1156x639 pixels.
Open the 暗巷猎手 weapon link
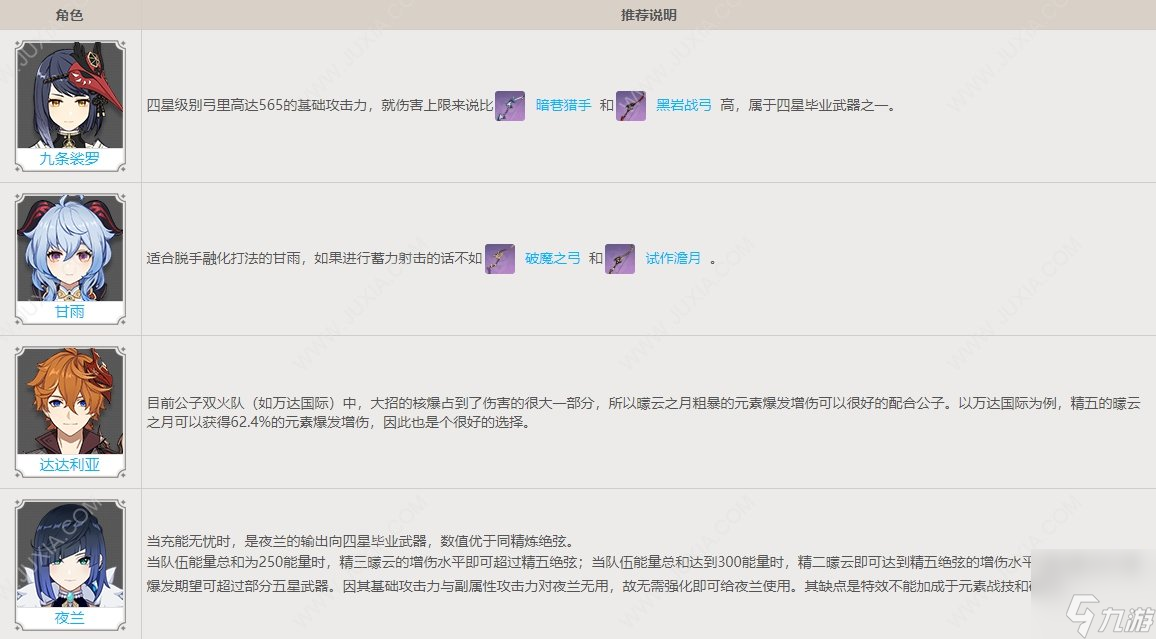[563, 105]
